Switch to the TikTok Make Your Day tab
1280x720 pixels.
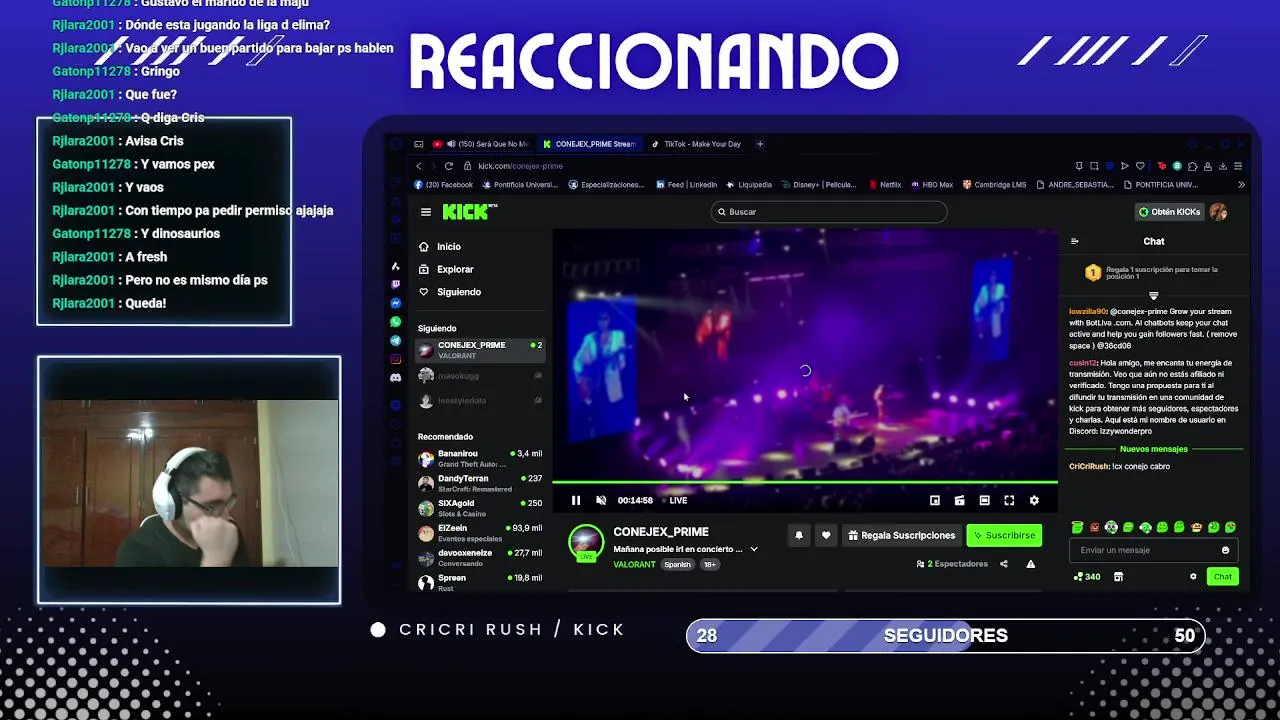[x=697, y=144]
